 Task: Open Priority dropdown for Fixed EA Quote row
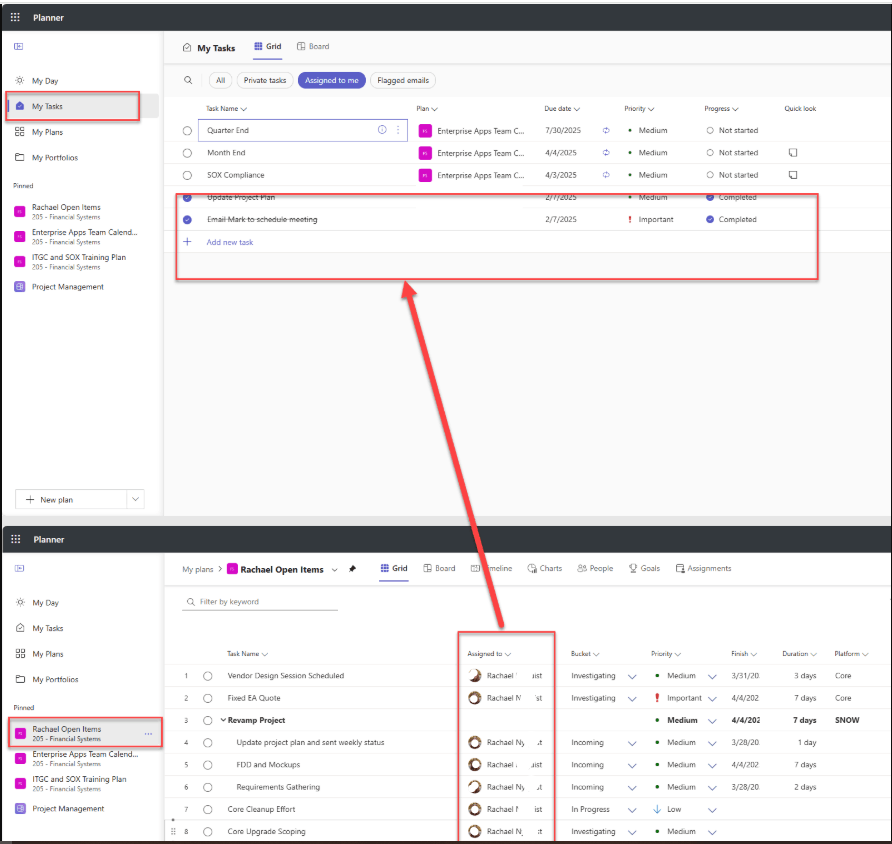tap(712, 698)
